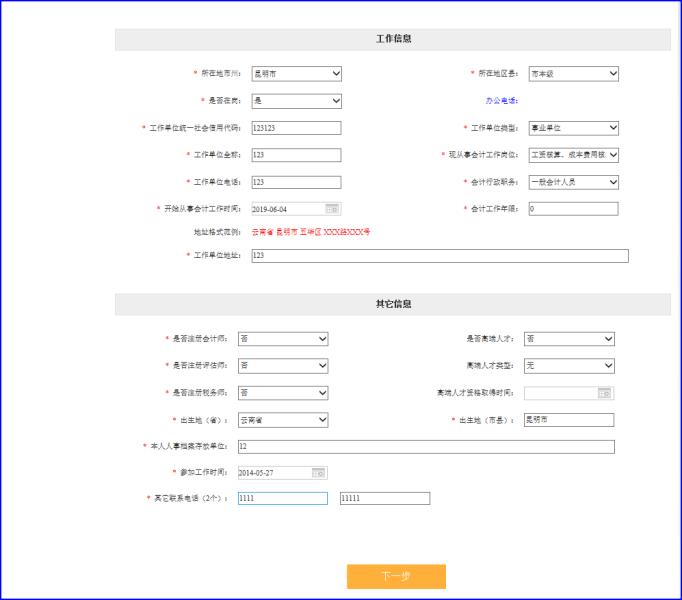Image resolution: width=682 pixels, height=600 pixels.
Task: Click the 办公电话 link text
Action: (x=502, y=101)
